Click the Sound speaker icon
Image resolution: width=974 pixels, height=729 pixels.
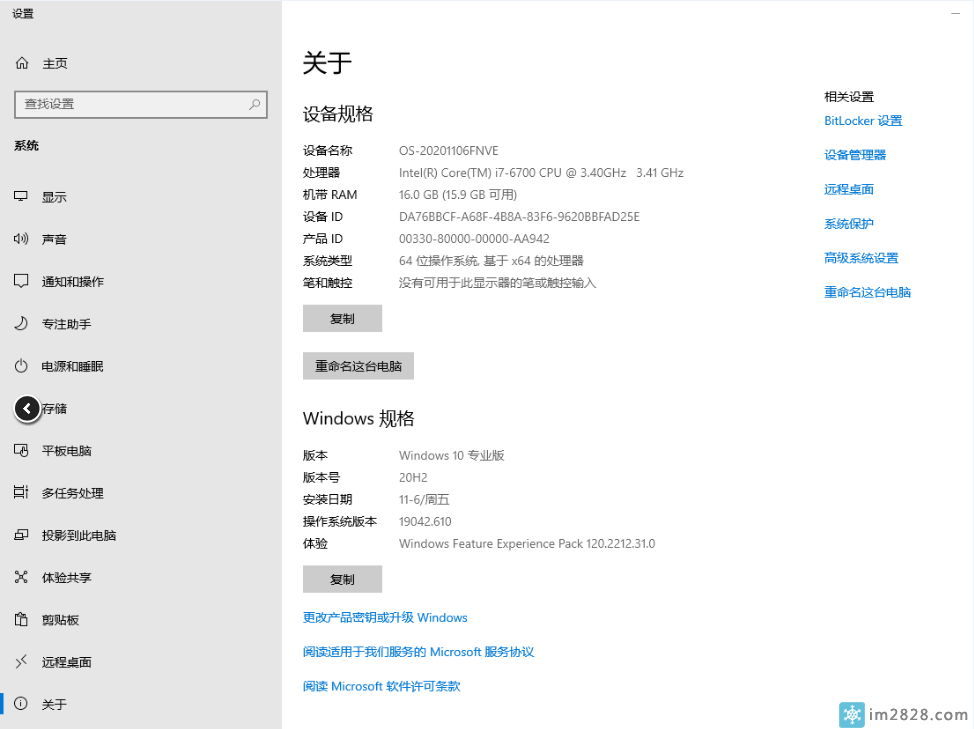point(21,239)
